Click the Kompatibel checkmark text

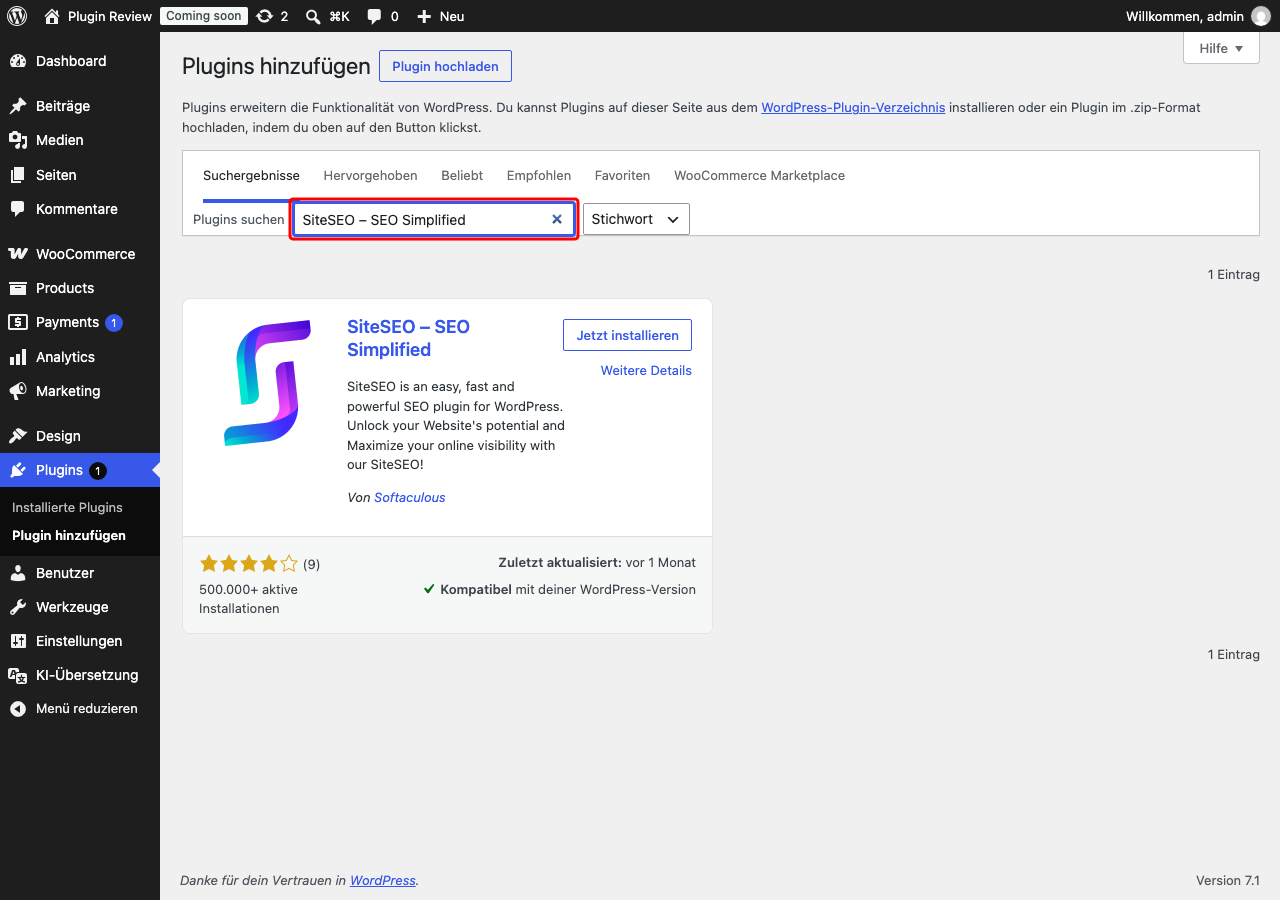[560, 589]
